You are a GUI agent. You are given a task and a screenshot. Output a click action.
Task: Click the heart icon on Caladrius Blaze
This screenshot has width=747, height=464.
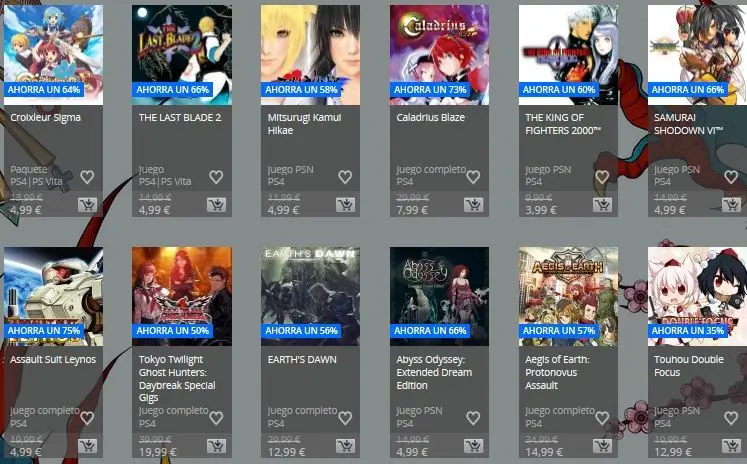point(473,177)
